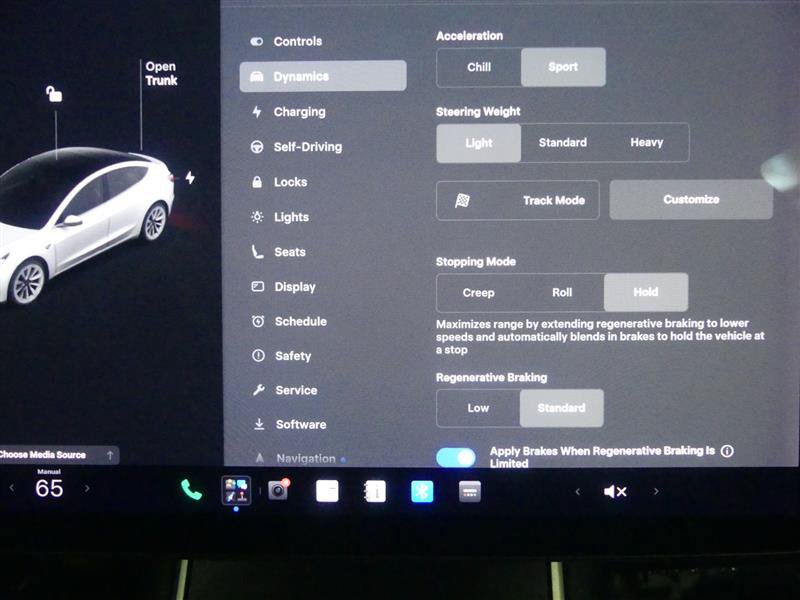Increase temperature with right arrow
This screenshot has width=800, height=600.
[87, 488]
